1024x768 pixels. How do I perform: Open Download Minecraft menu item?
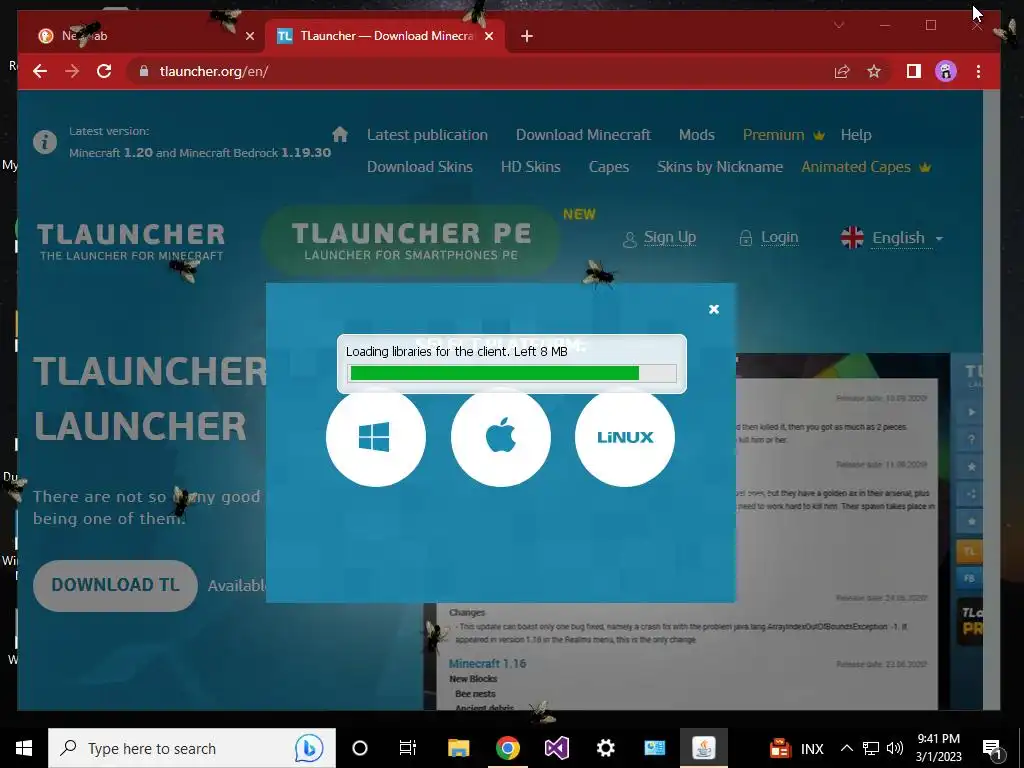[583, 135]
